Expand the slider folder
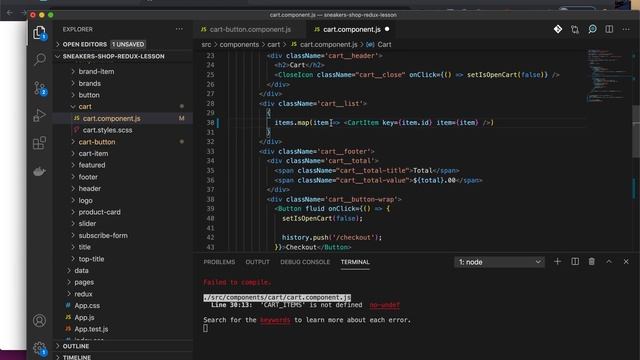 pyautogui.click(x=87, y=224)
